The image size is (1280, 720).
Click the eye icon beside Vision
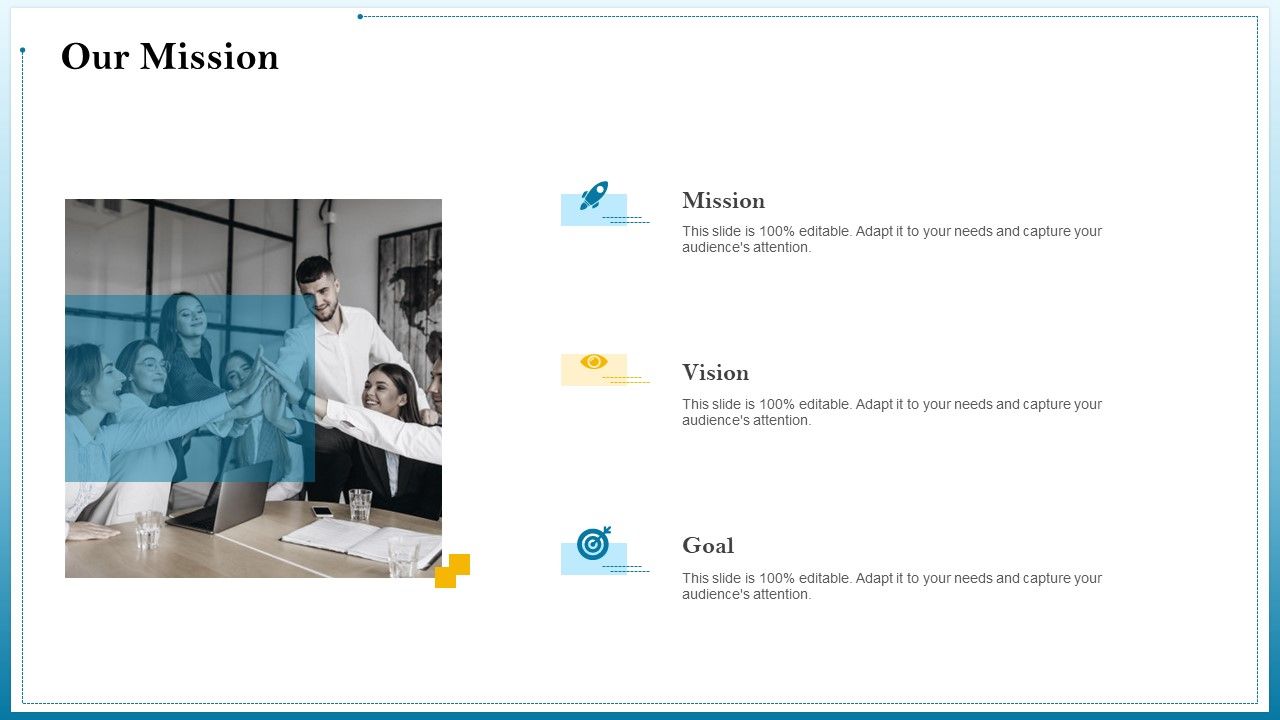[x=594, y=361]
